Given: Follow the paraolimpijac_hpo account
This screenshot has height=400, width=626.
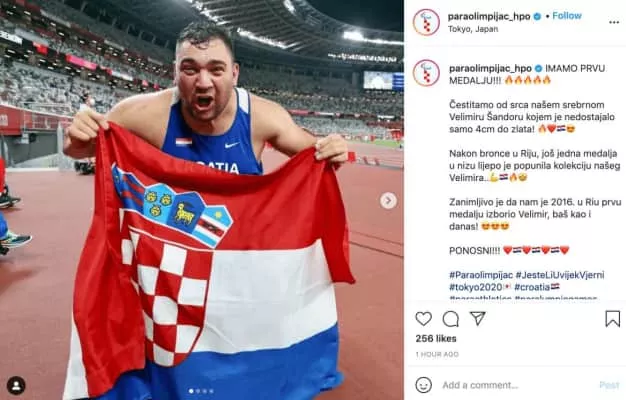Looking at the screenshot, I should click(x=567, y=16).
